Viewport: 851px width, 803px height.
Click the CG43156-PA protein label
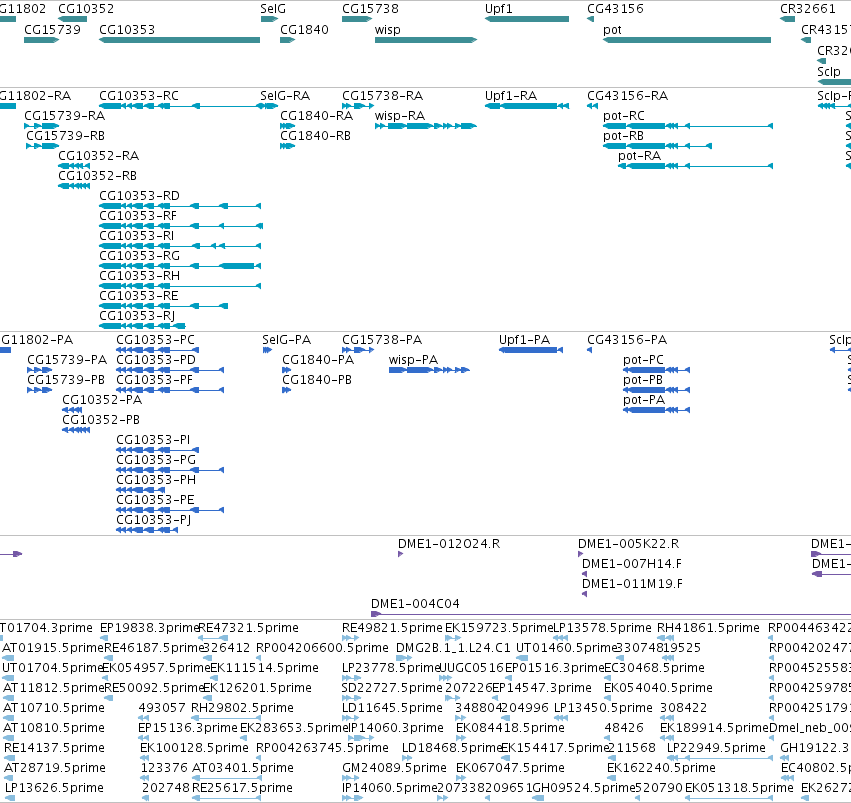(627, 340)
